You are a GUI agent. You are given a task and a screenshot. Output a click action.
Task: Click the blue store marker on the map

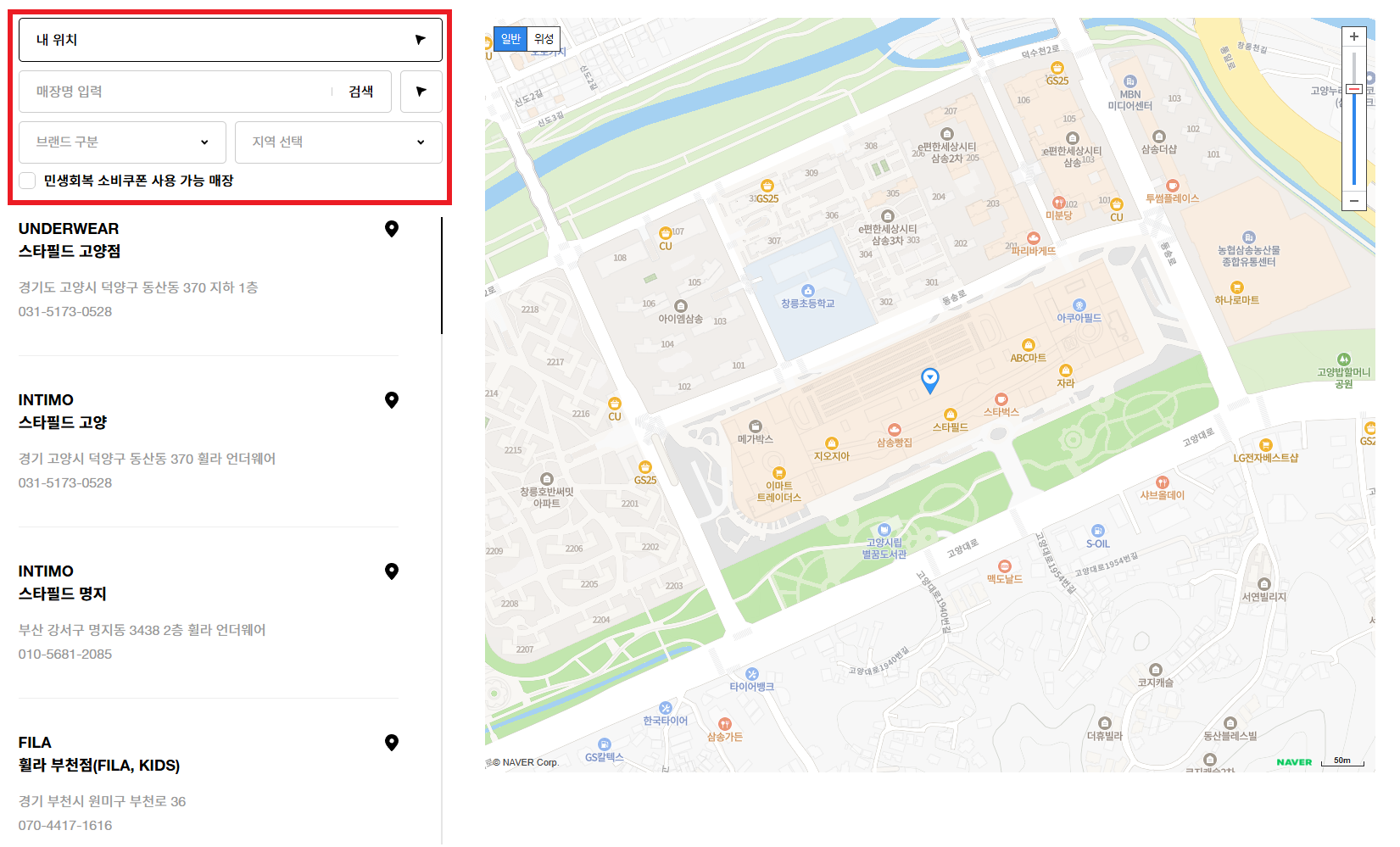[930, 381]
